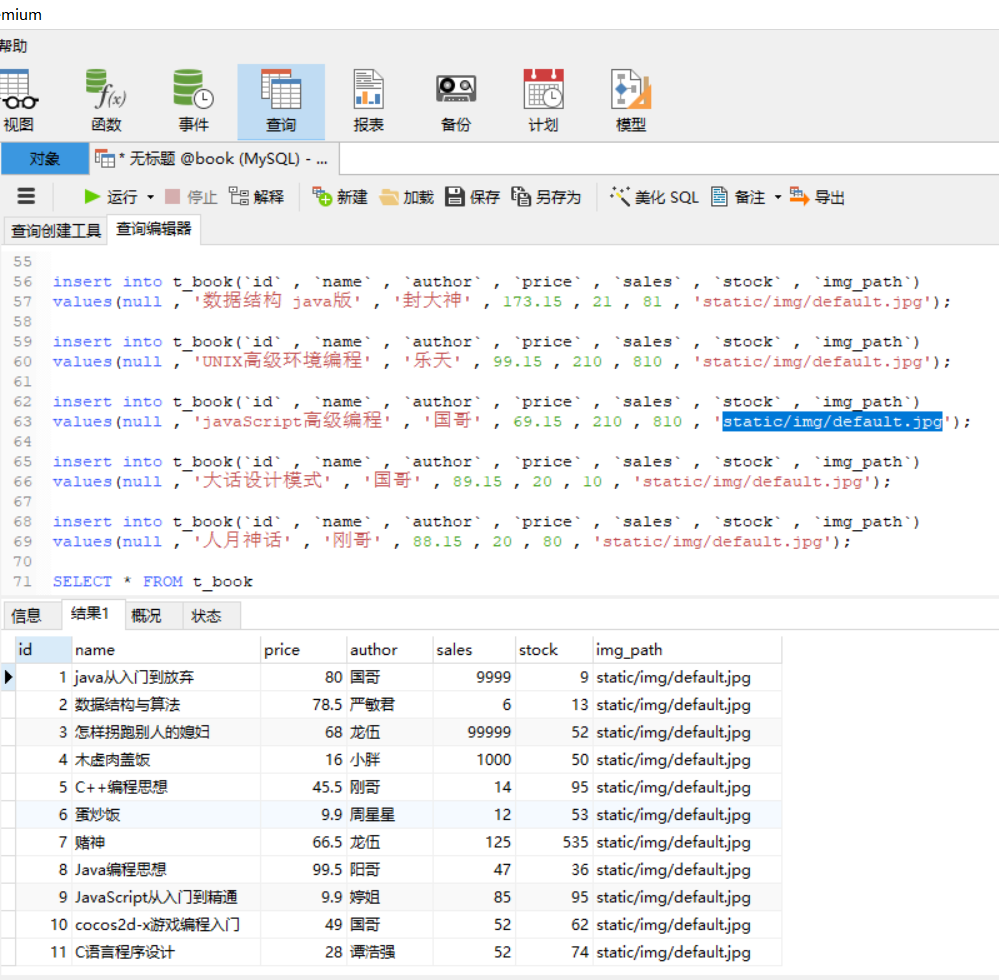
Task: Select the cell 'C++编程思想'
Action: tap(166, 787)
